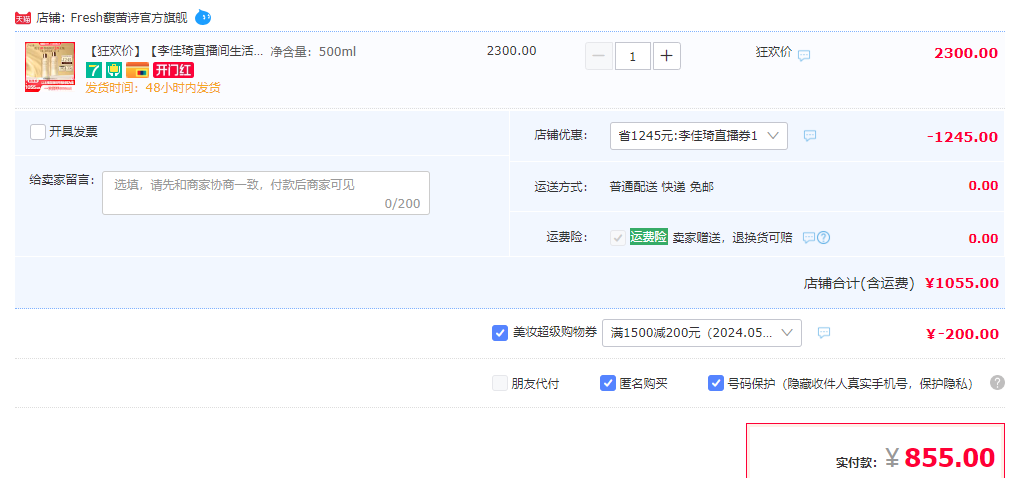The width and height of the screenshot is (1030, 478).
Task: Open the Fresh馥蕾诗官方旗舰 store link
Action: click(x=129, y=18)
